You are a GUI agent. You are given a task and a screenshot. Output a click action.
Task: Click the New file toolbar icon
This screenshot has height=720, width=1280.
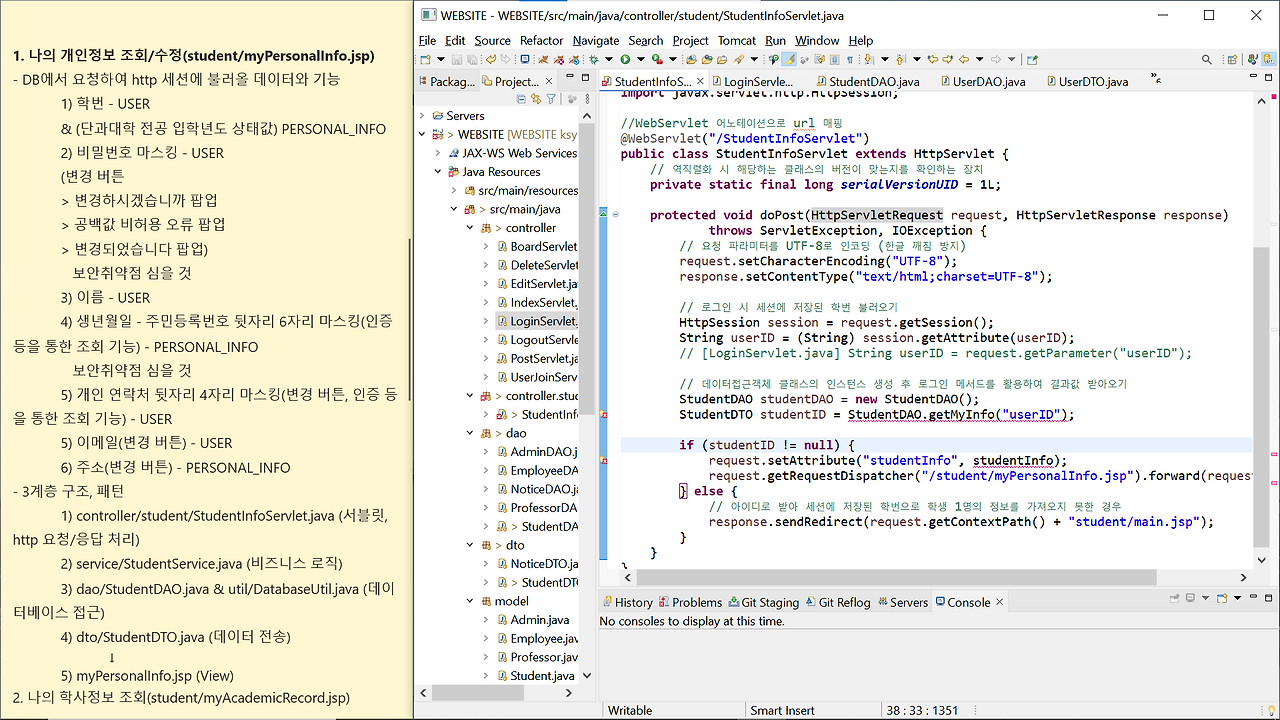(x=426, y=60)
